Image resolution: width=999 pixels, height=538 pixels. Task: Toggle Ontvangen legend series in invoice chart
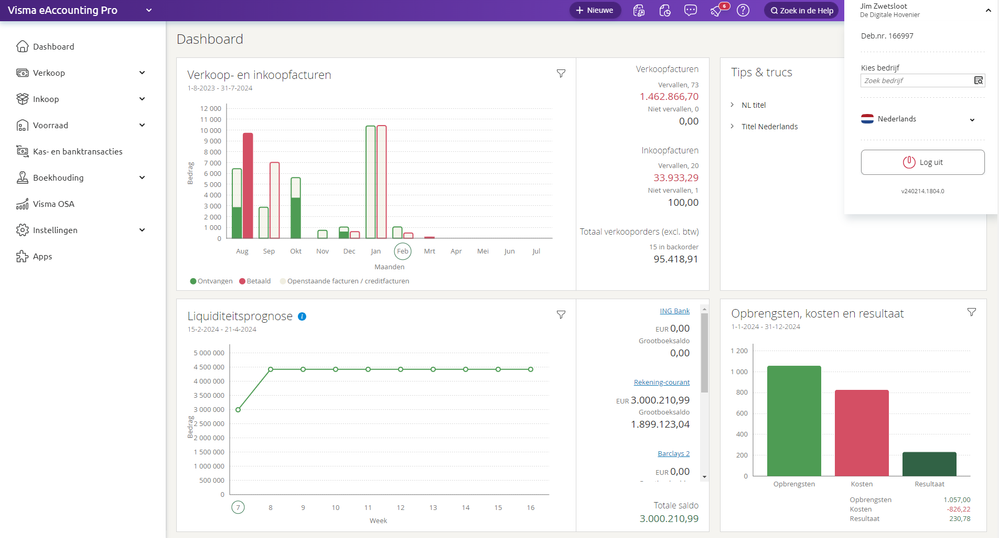click(211, 281)
